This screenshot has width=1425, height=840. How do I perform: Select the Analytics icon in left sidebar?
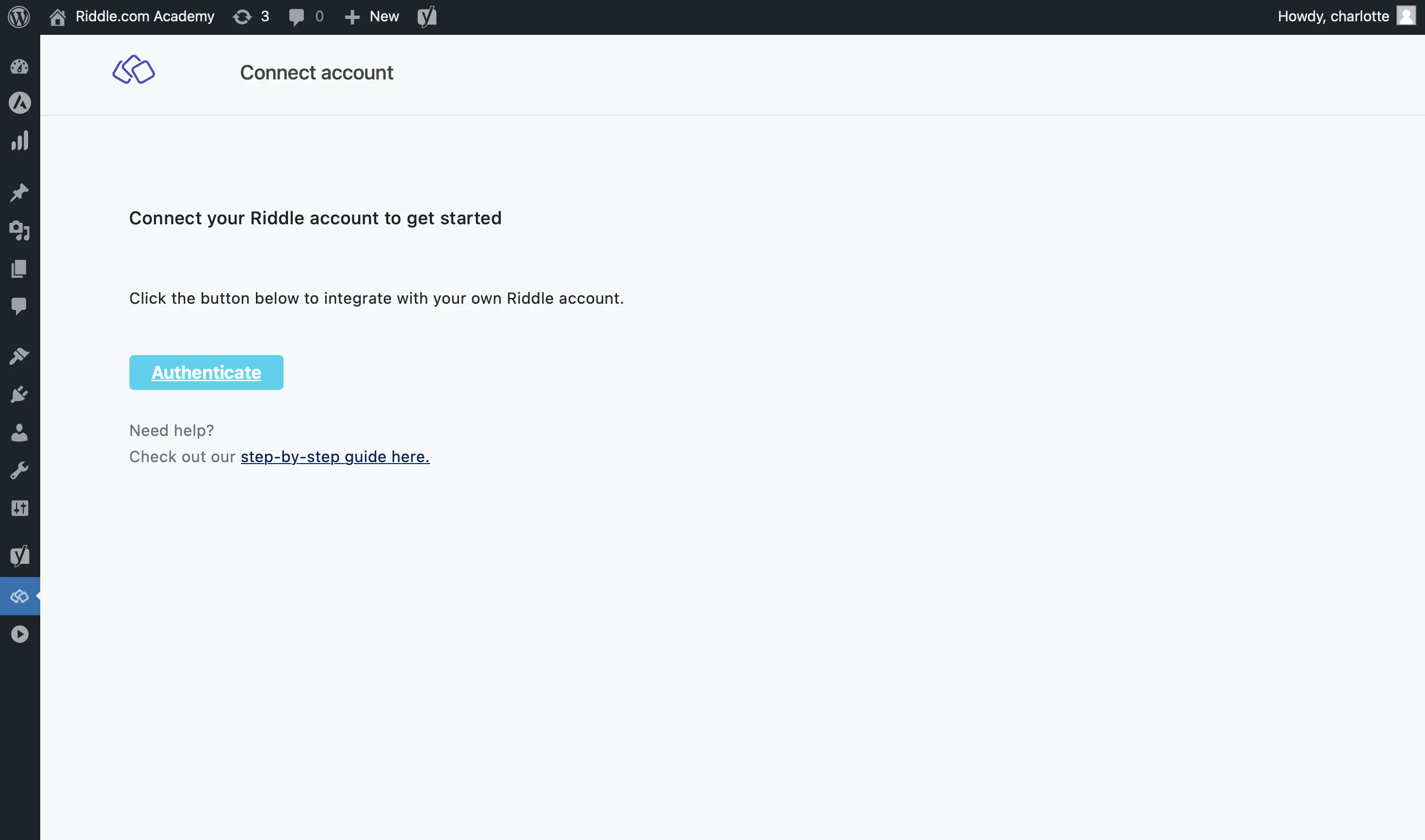click(x=20, y=140)
